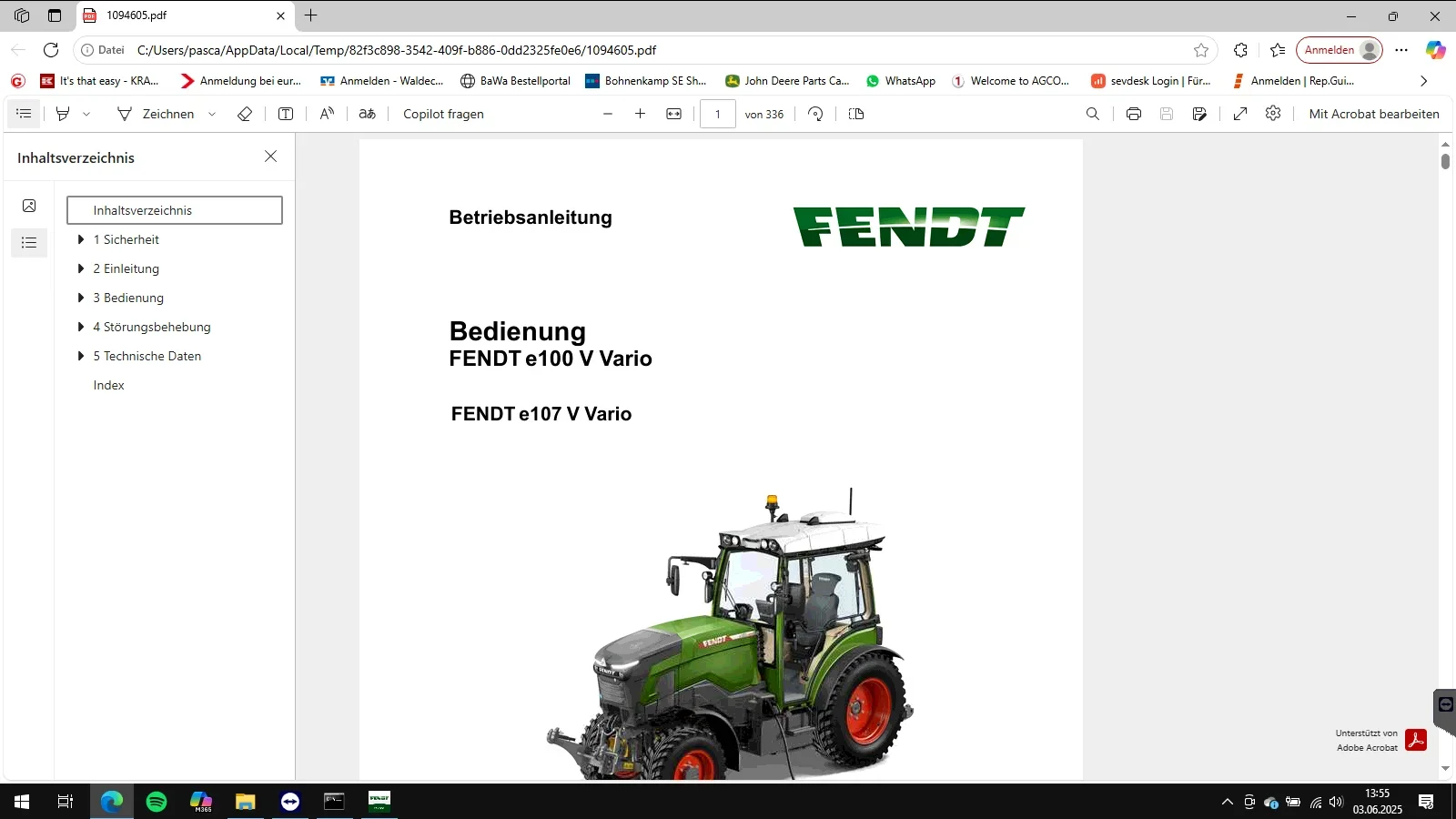This screenshot has width=1456, height=819.
Task: Focus the page number field
Action: point(718,114)
